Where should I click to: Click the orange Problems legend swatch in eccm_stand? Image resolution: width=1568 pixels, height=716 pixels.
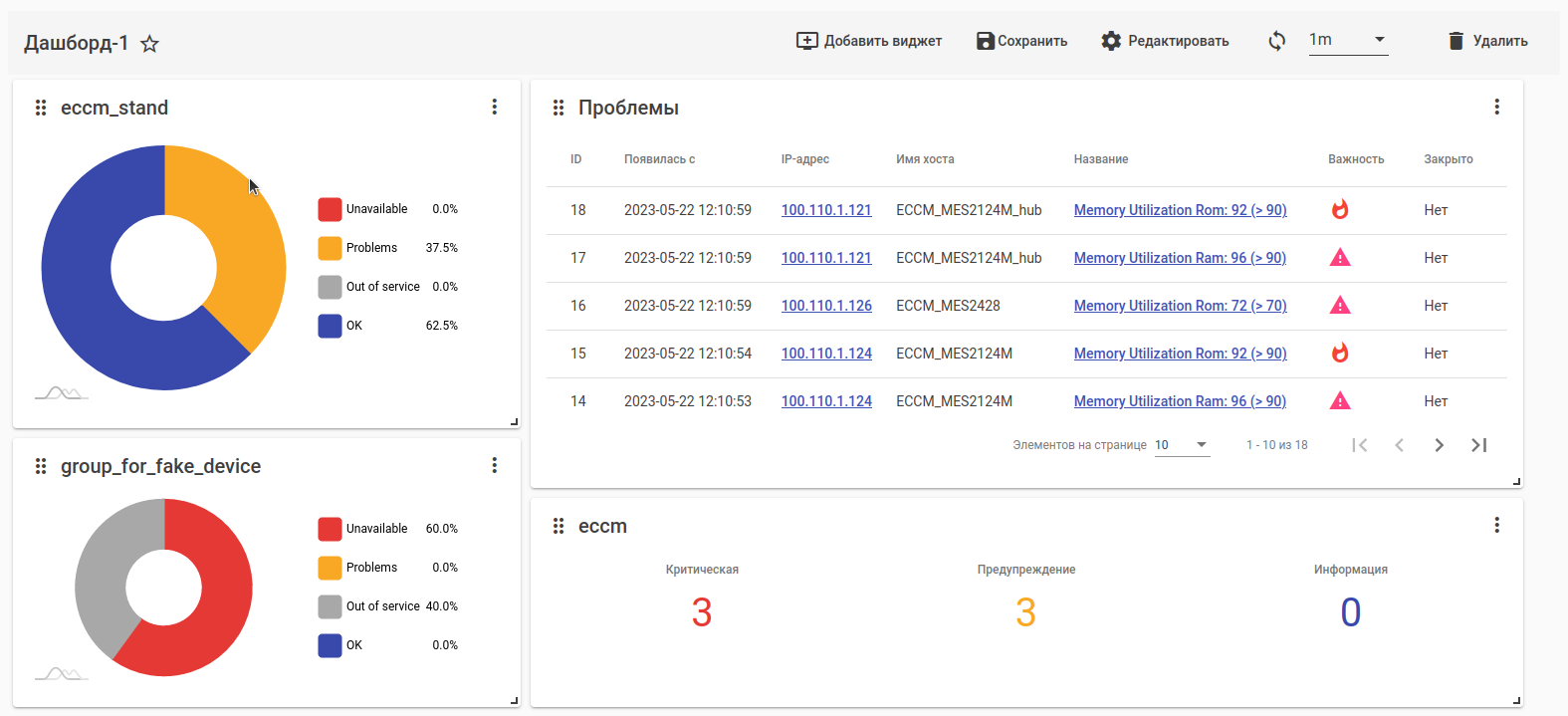(330, 248)
